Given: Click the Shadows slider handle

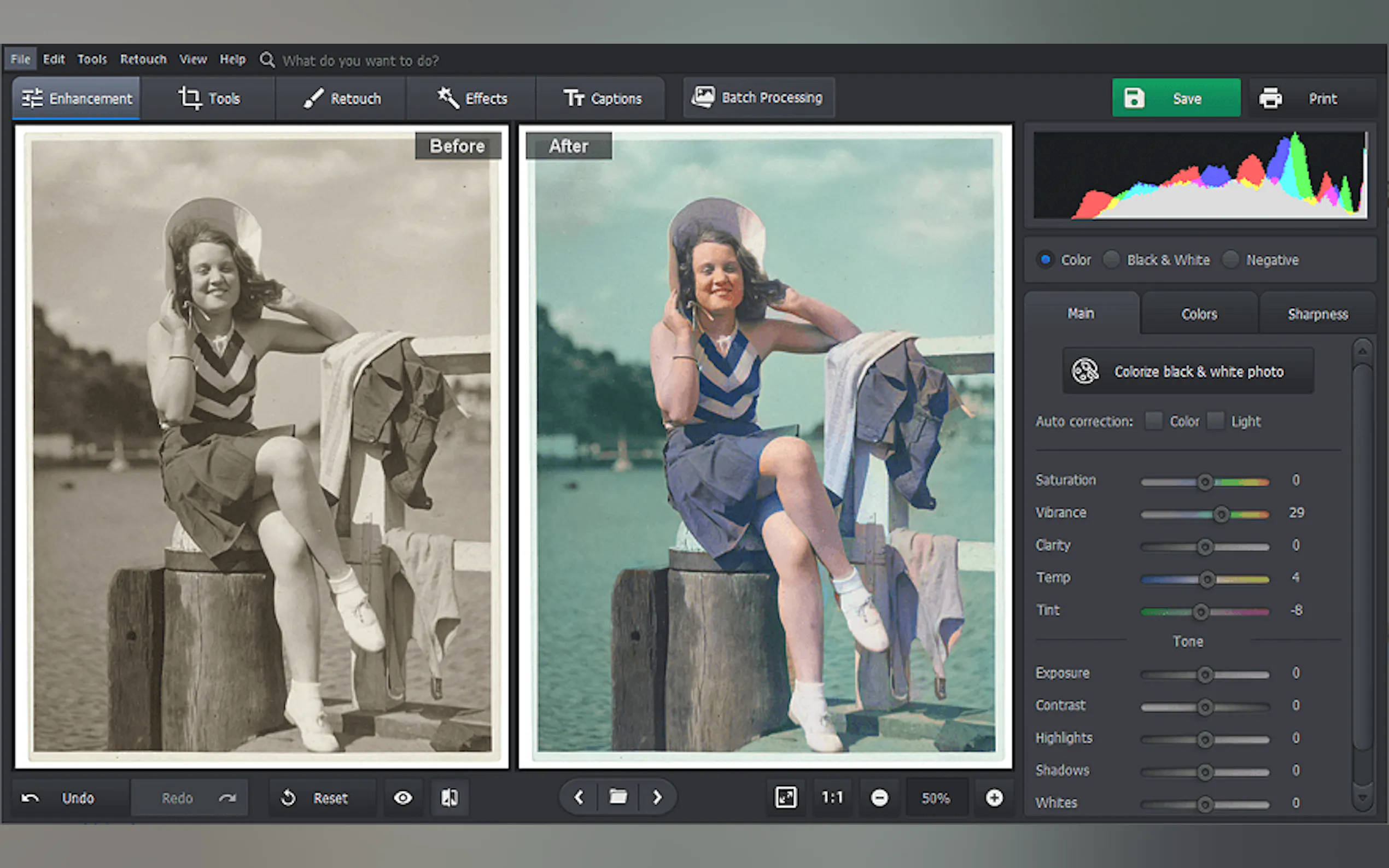Looking at the screenshot, I should (1205, 772).
